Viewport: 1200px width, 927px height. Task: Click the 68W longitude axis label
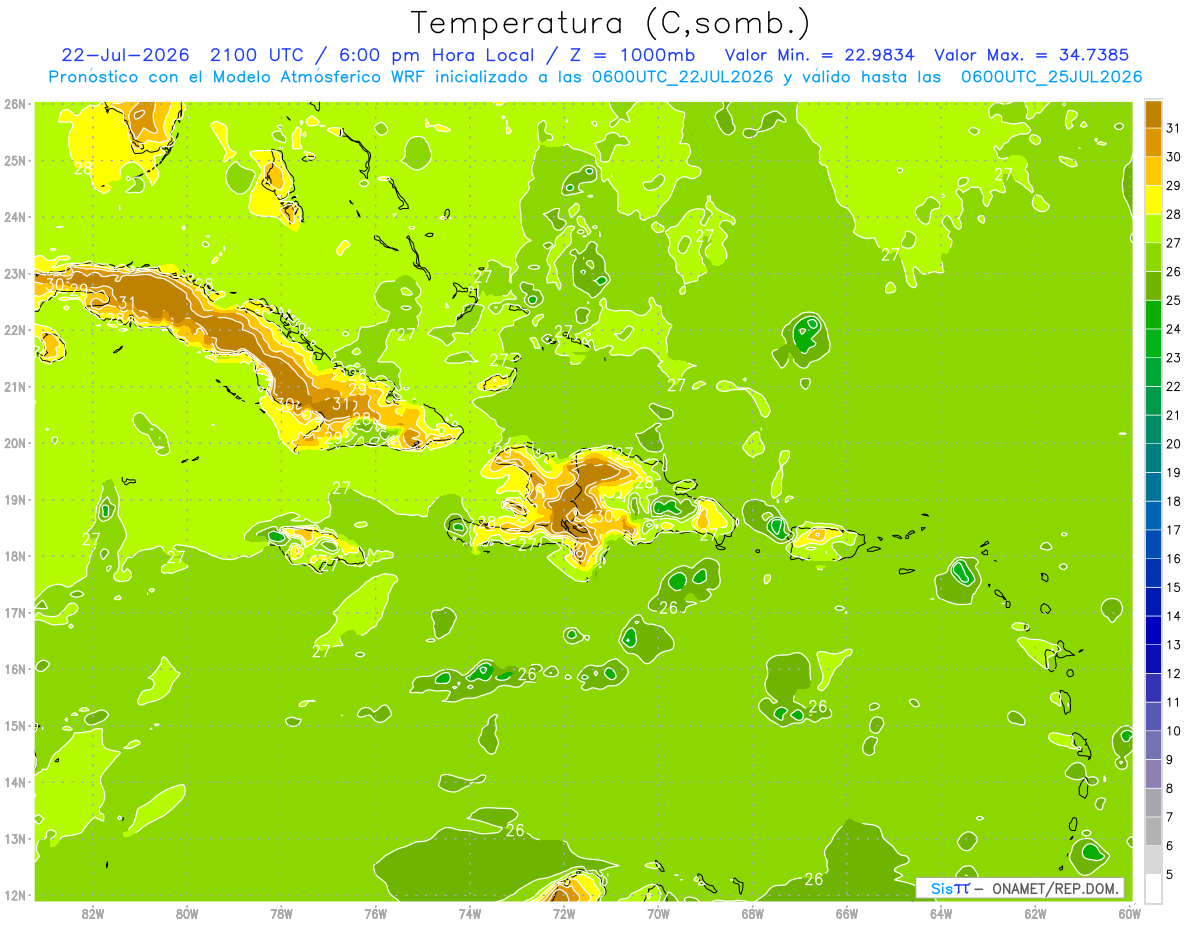pos(752,912)
